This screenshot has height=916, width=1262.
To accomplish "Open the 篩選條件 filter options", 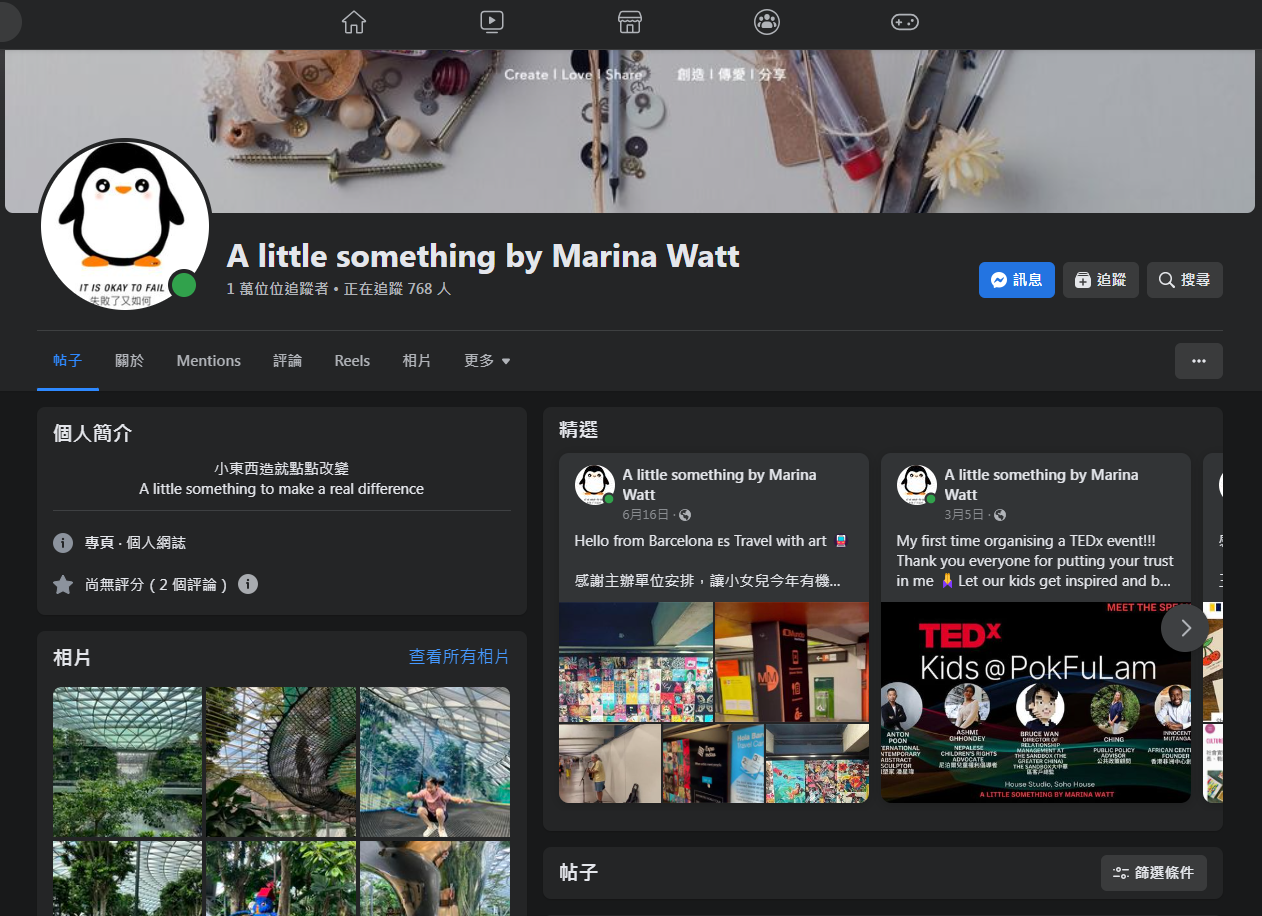I will 1153,873.
